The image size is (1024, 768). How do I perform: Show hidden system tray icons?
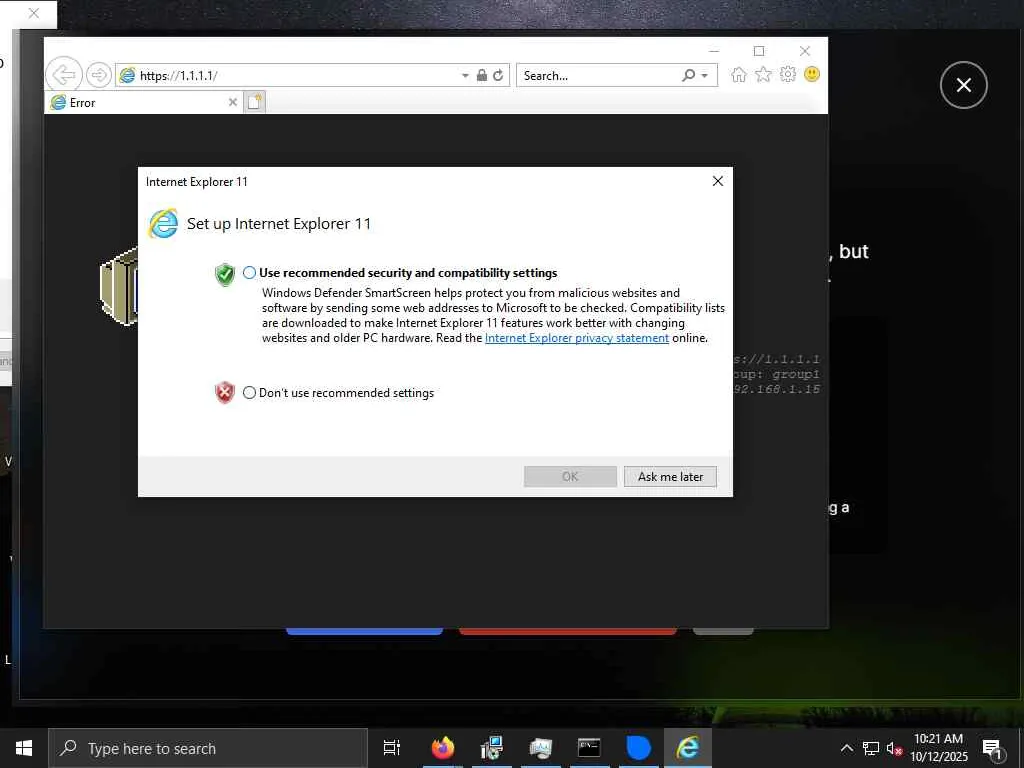pos(846,748)
